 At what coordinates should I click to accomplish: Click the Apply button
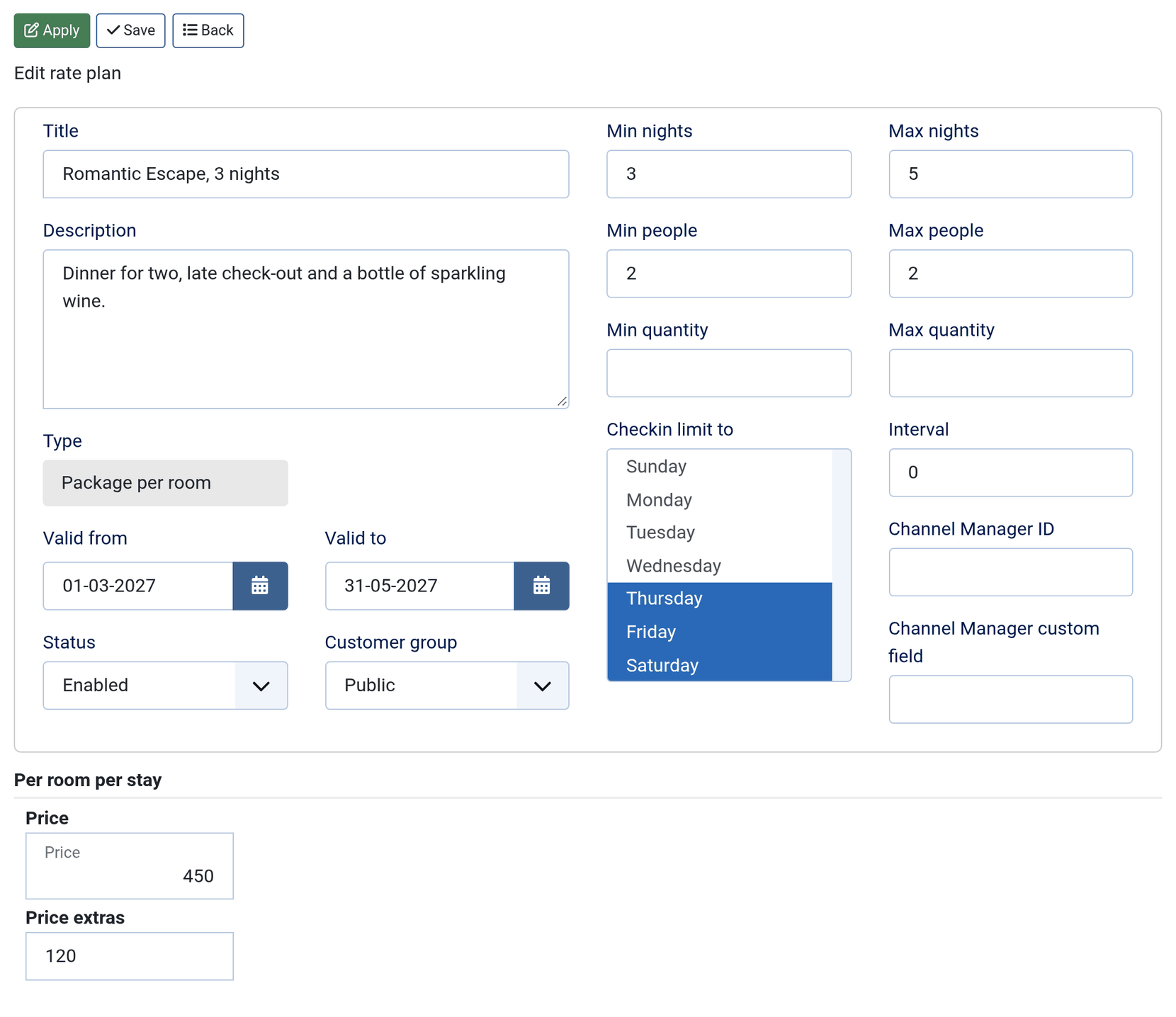click(x=52, y=30)
